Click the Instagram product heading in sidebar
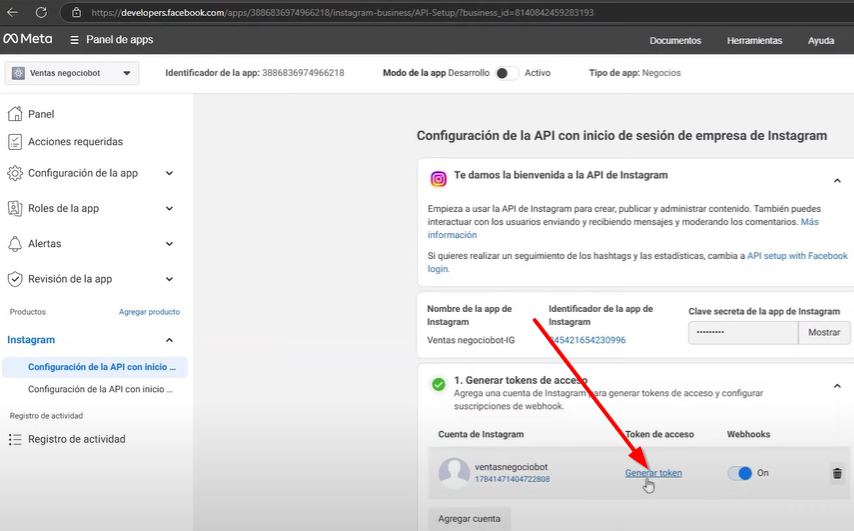This screenshot has height=531, width=854. click(31, 340)
